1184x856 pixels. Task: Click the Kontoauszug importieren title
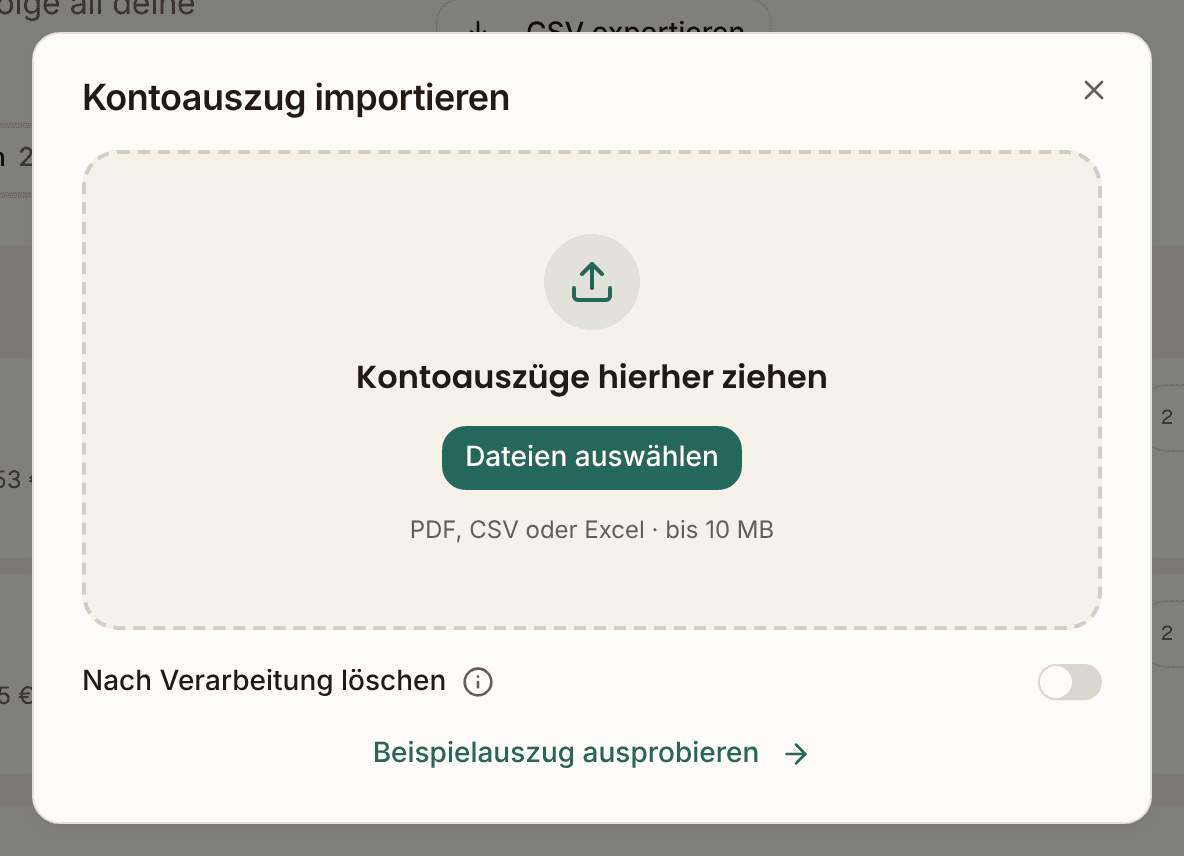(x=296, y=98)
